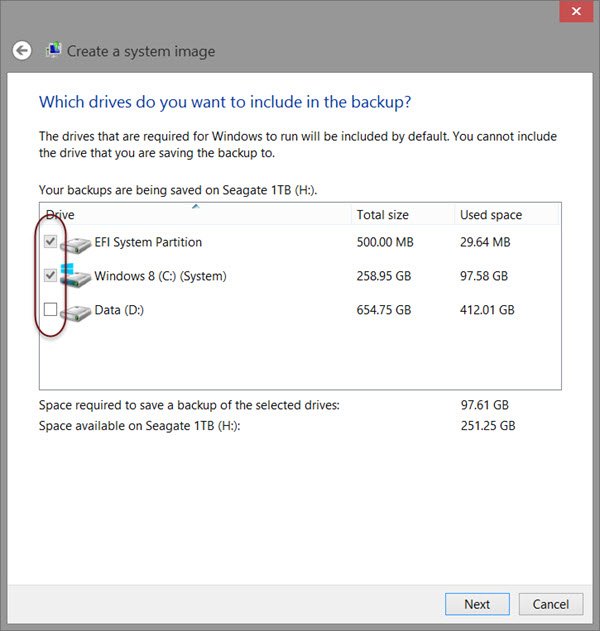Close the Create a system image dialog
The width and height of the screenshot is (600, 631).
(576, 11)
